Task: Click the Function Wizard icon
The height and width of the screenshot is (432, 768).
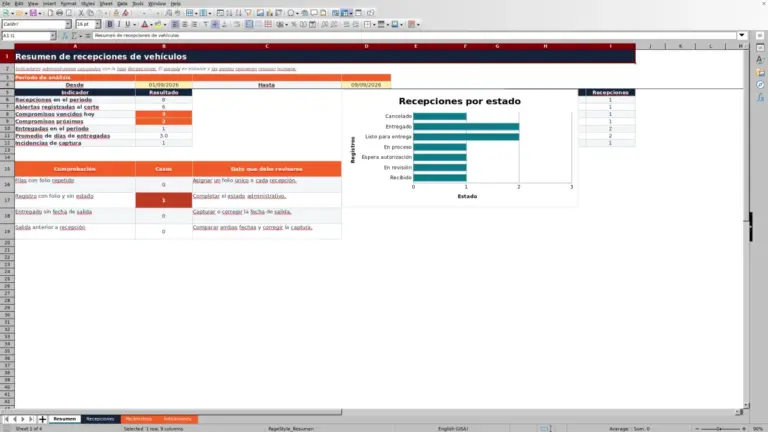Action: coord(65,36)
